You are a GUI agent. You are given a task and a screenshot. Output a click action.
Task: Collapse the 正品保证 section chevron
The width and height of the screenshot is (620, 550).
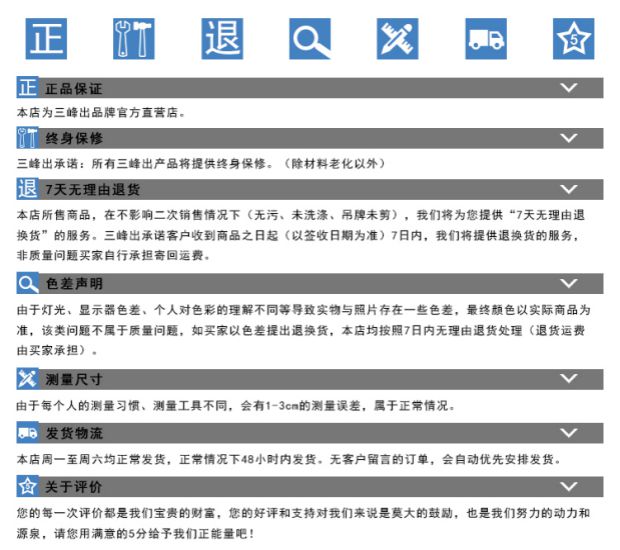[569, 87]
